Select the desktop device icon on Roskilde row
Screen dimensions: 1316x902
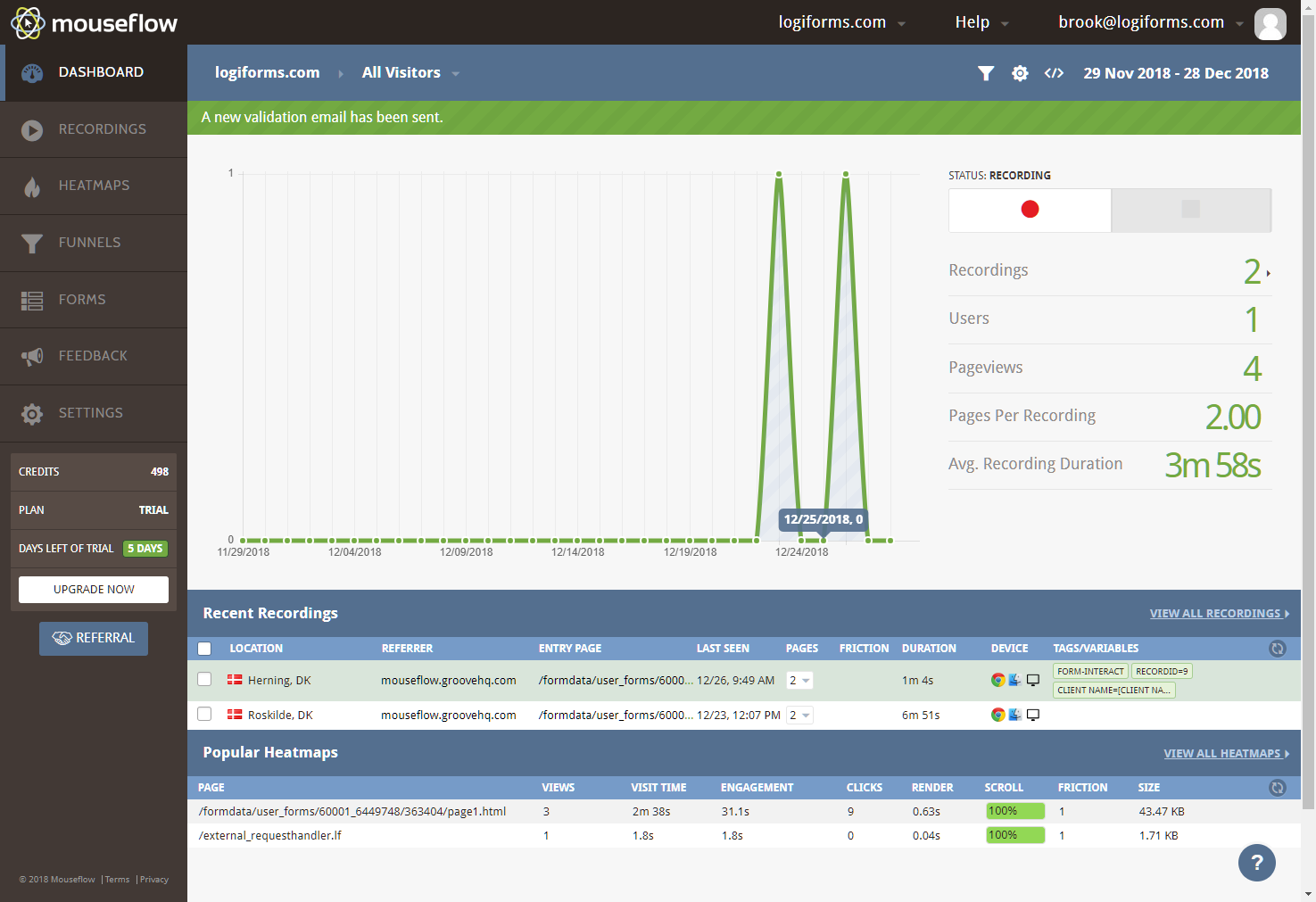coord(1033,714)
